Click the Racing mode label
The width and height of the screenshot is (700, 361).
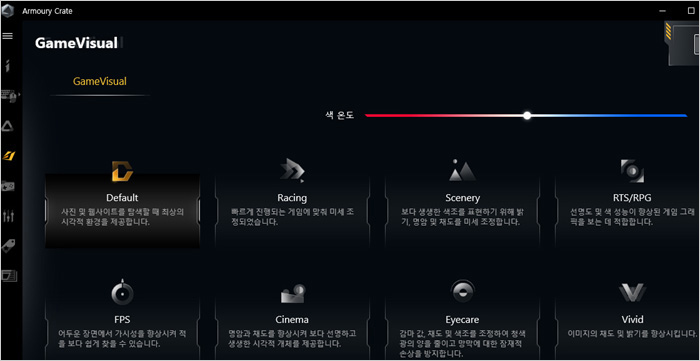pos(292,198)
